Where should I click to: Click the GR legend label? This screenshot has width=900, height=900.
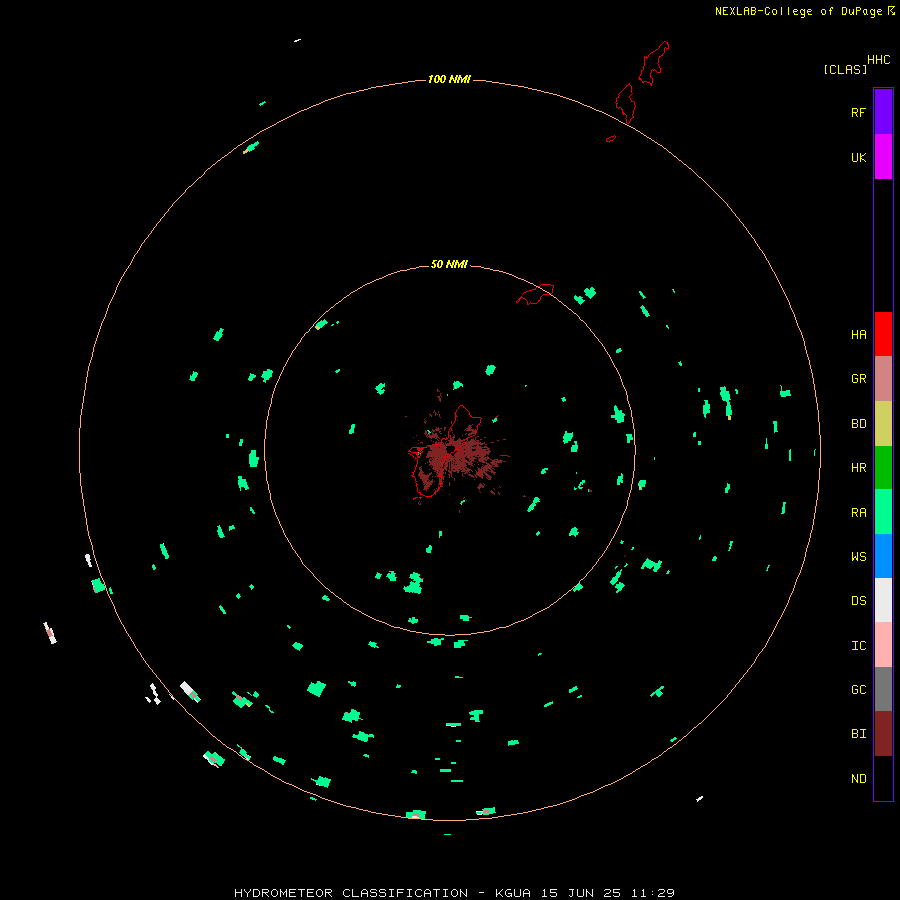pyautogui.click(x=858, y=379)
